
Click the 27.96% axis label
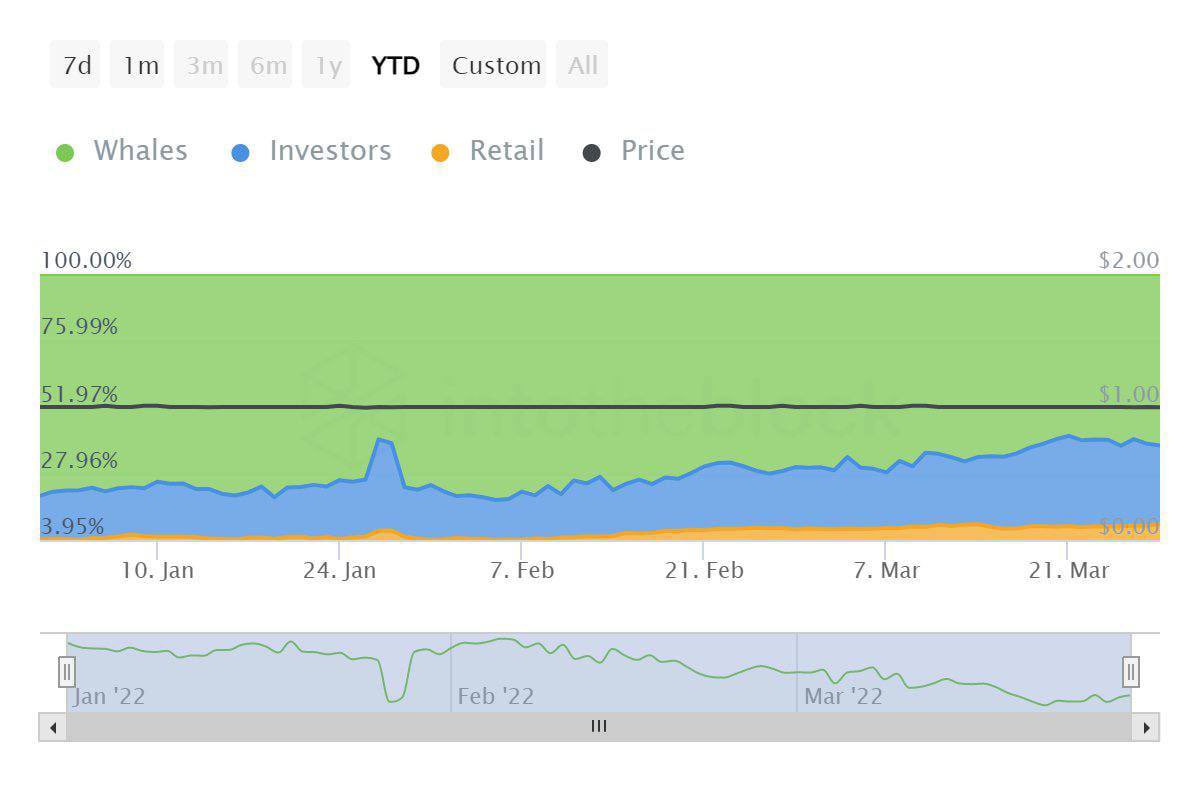click(79, 461)
